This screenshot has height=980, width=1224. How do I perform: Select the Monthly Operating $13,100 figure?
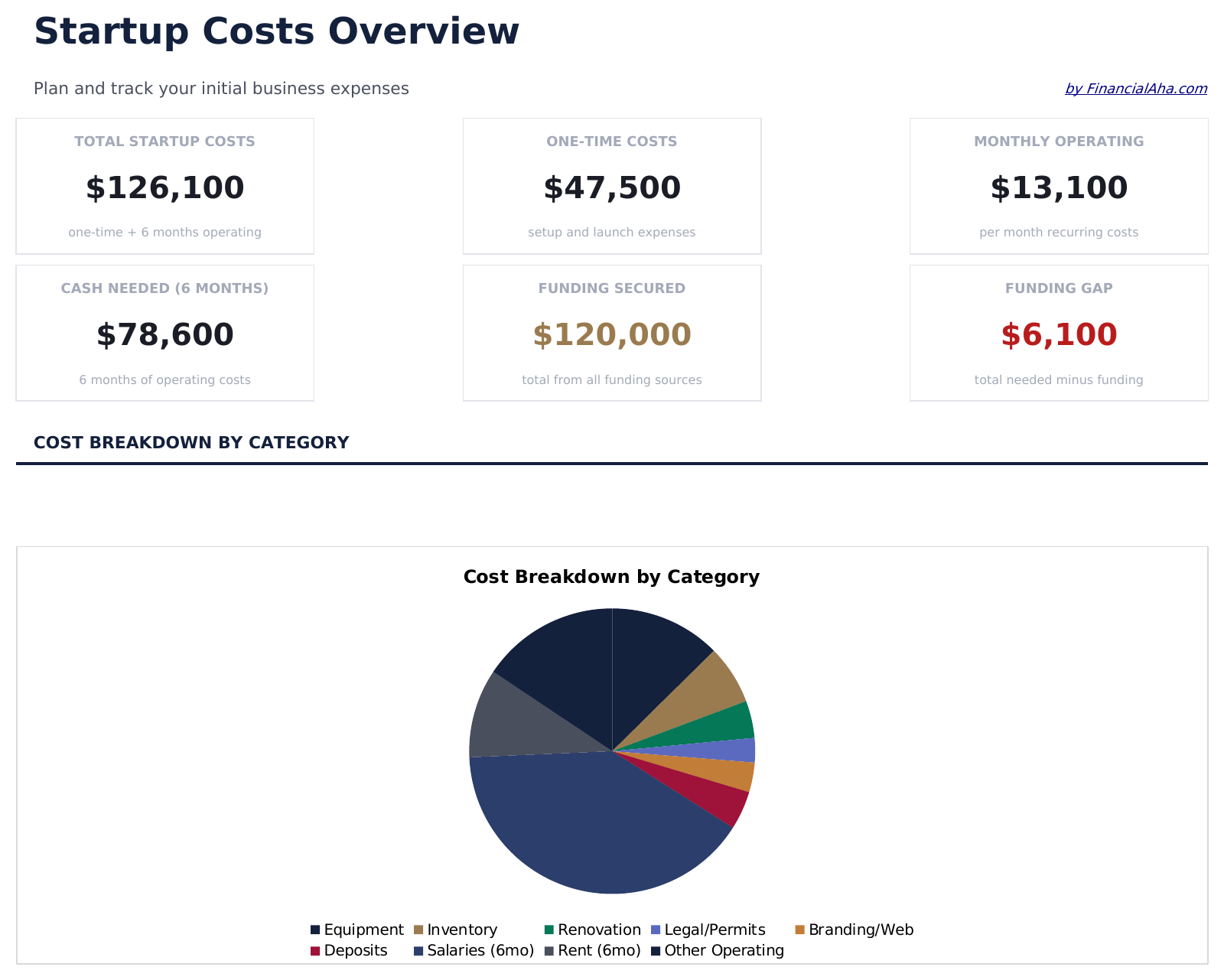[1059, 188]
